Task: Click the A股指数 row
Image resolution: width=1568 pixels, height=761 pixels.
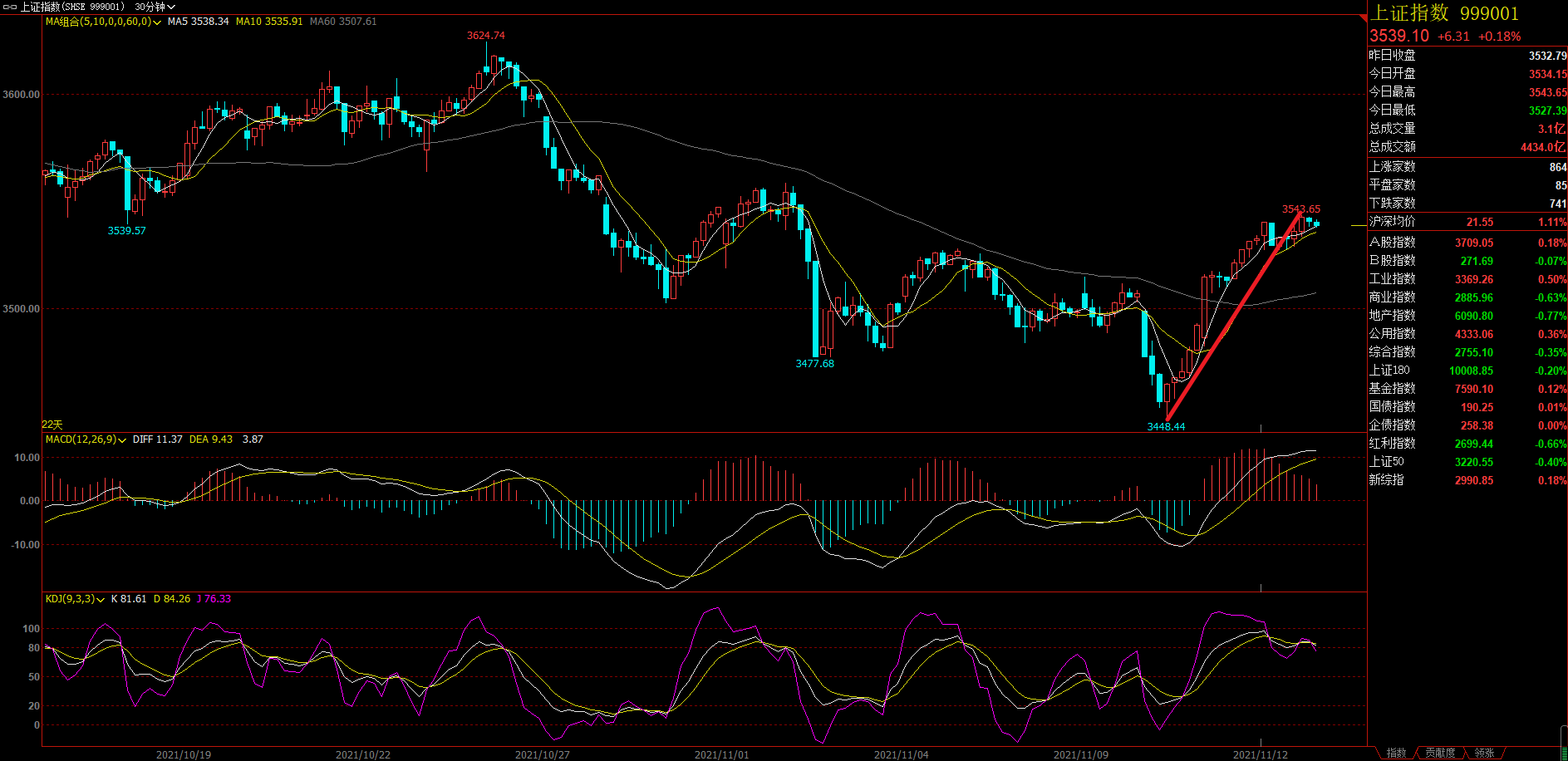Action: click(1467, 243)
